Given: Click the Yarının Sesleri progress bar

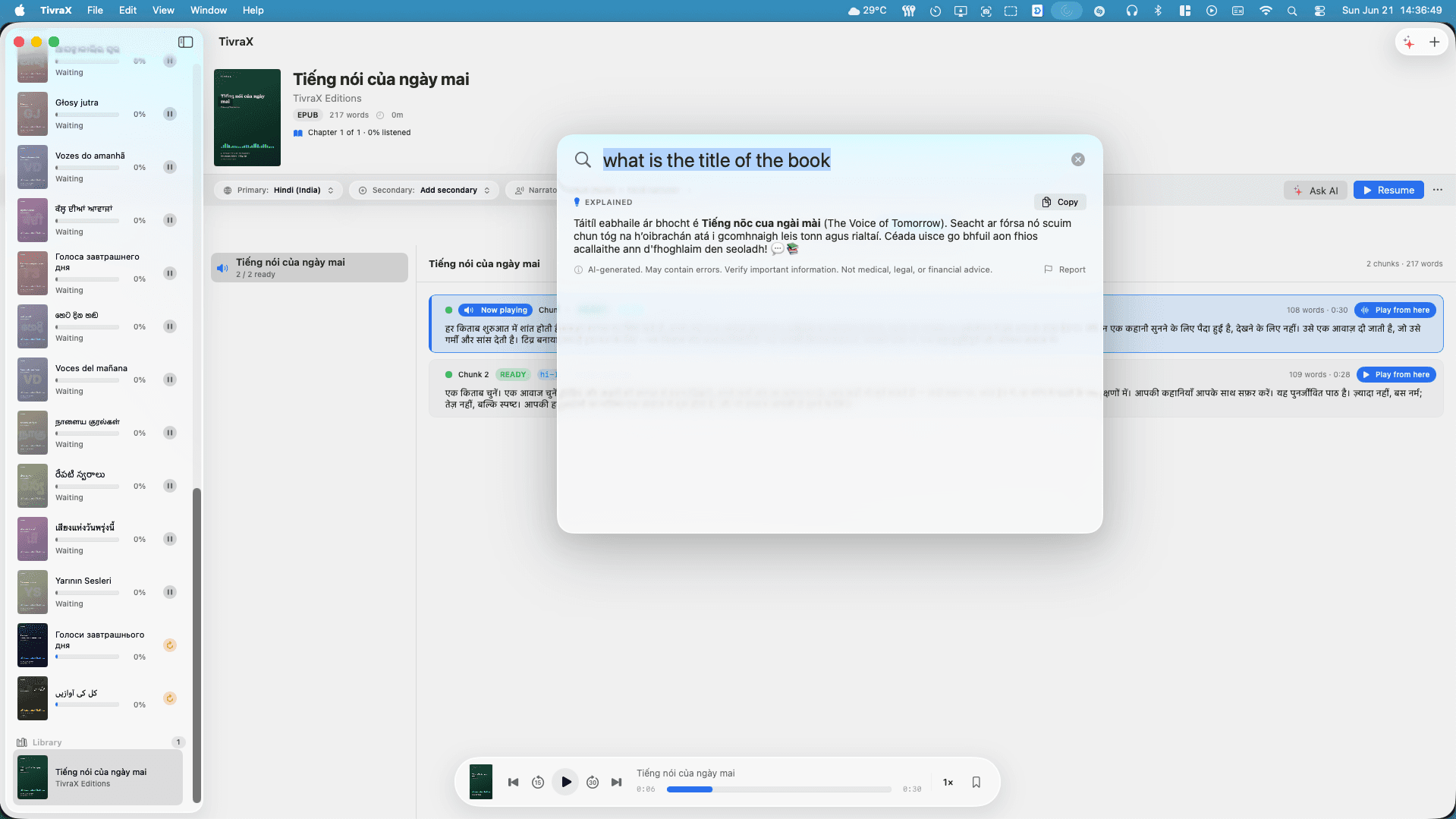Looking at the screenshot, I should click(87, 593).
